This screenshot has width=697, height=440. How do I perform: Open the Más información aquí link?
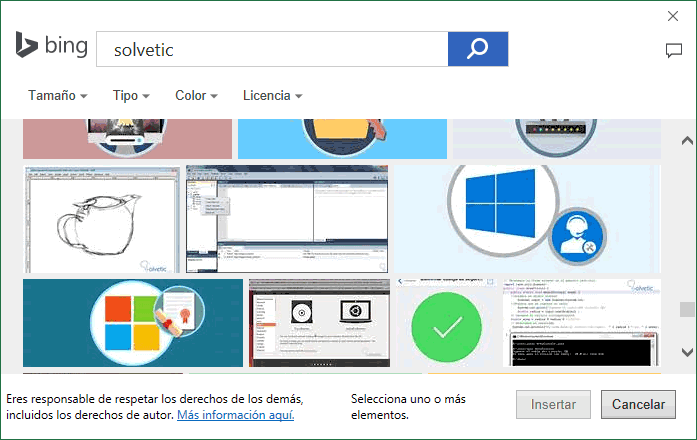(x=236, y=415)
